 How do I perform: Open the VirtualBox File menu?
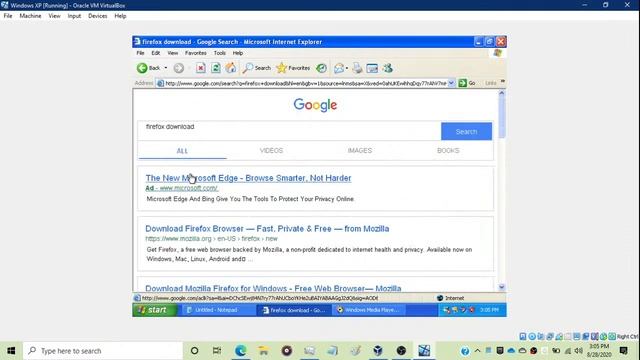point(8,16)
